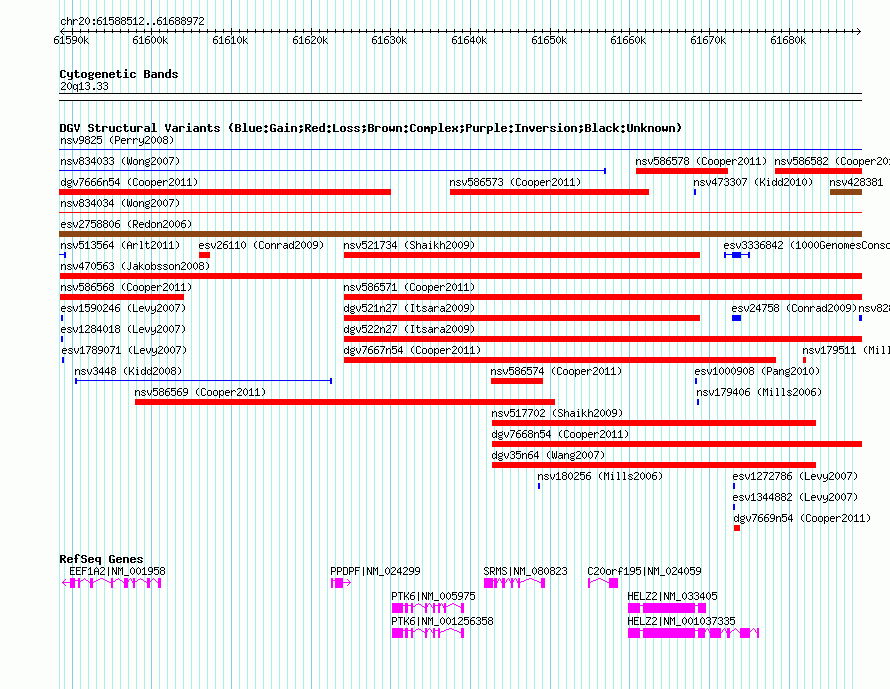Screen dimensions: 890x689
Task: Click the Cytogenetic Bands track title
Action: pyautogui.click(x=119, y=74)
